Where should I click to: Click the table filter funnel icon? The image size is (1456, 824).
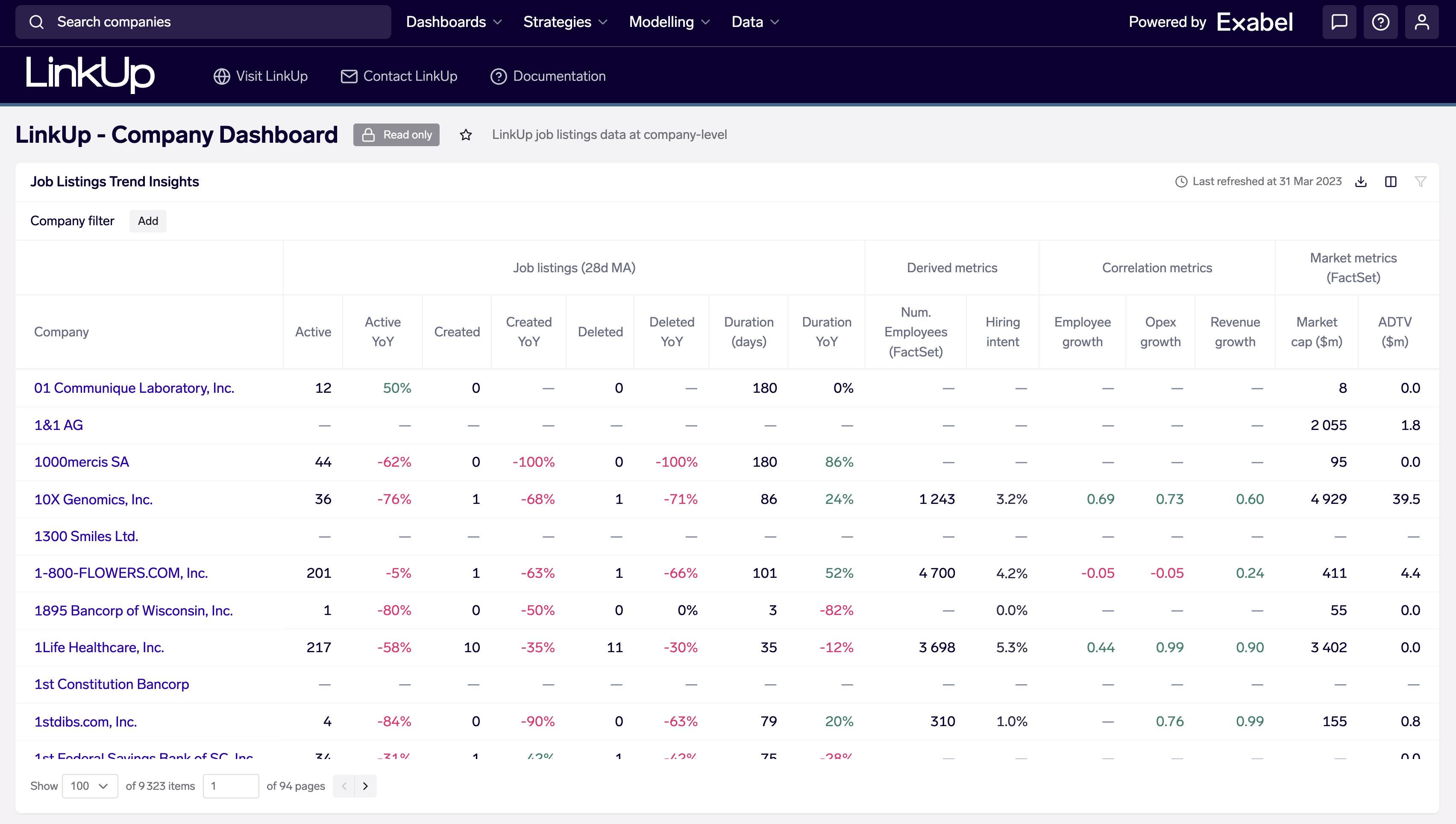click(1421, 182)
